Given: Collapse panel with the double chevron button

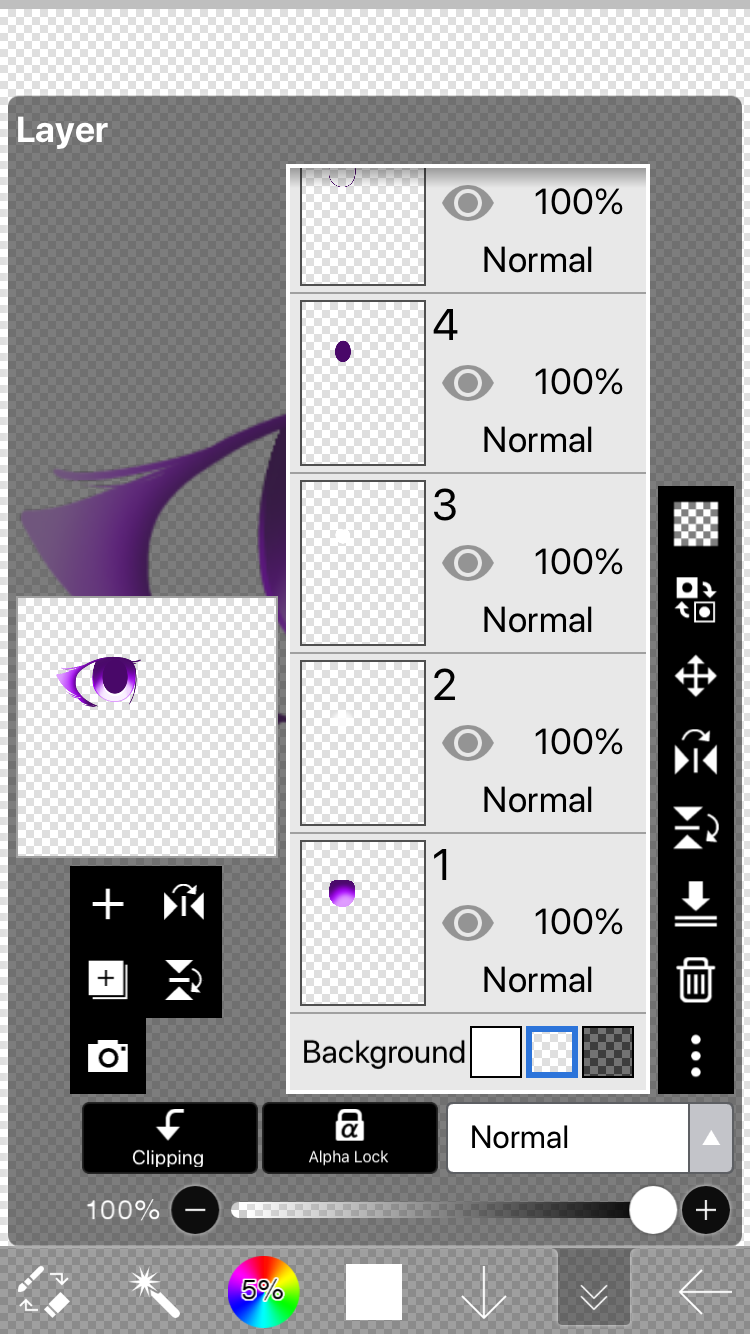Looking at the screenshot, I should pos(594,1291).
